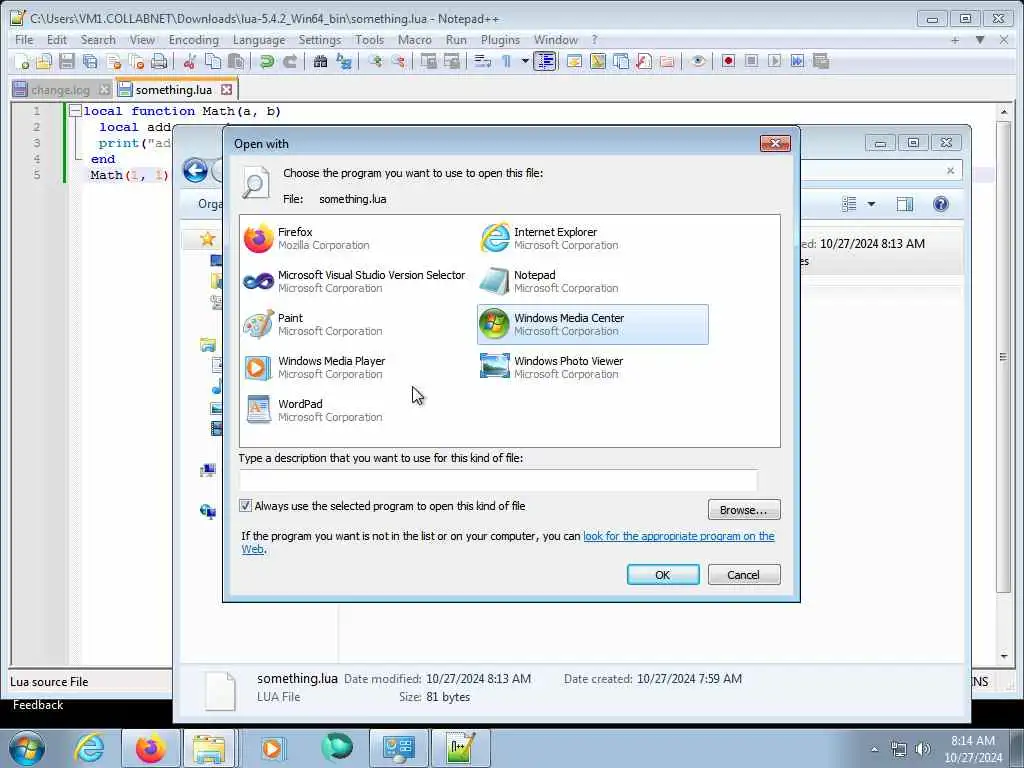Undo using the green arrow icon

coord(266,61)
